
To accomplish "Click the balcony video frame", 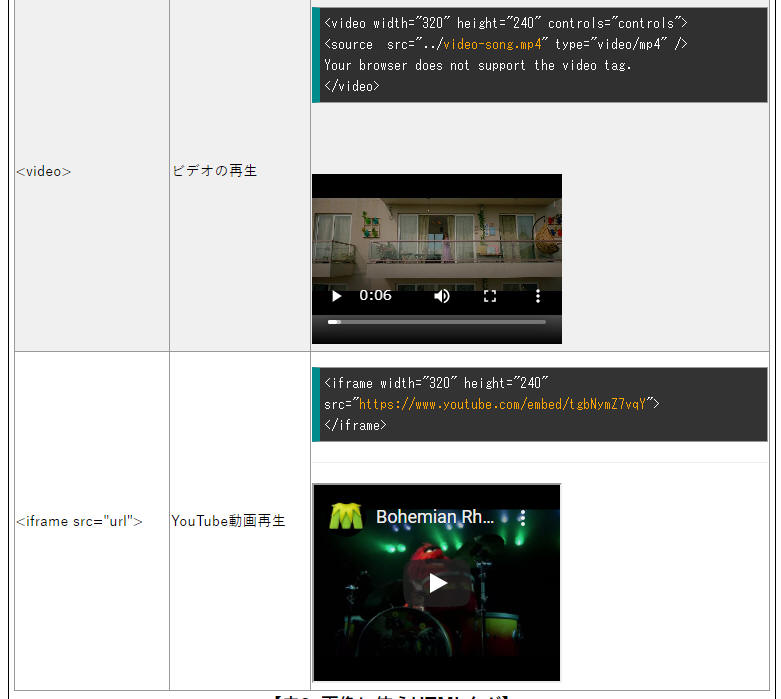I will 437,242.
